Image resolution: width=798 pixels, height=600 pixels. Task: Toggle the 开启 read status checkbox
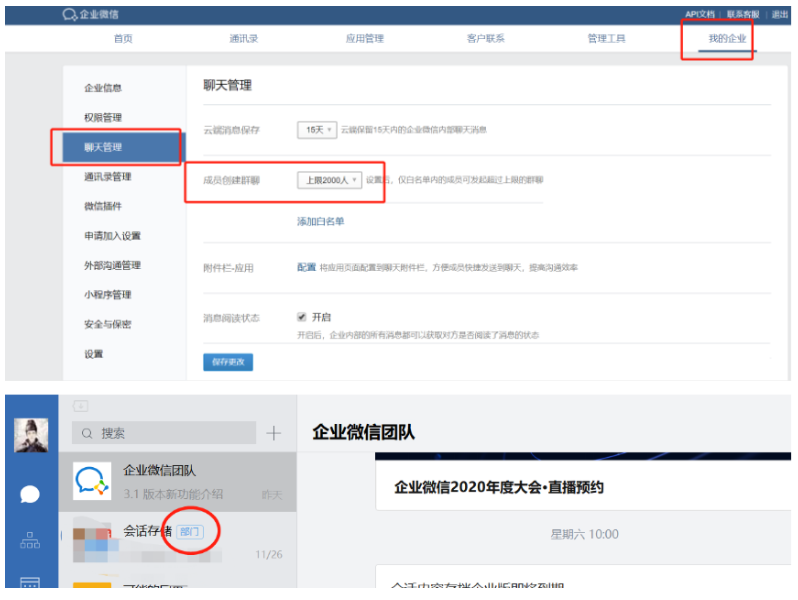pos(302,317)
